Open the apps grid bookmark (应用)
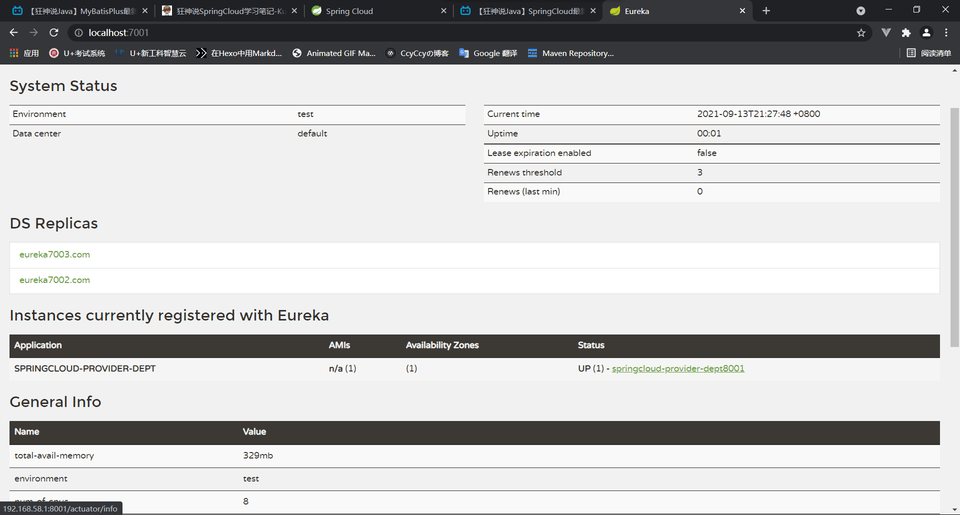 (24, 53)
